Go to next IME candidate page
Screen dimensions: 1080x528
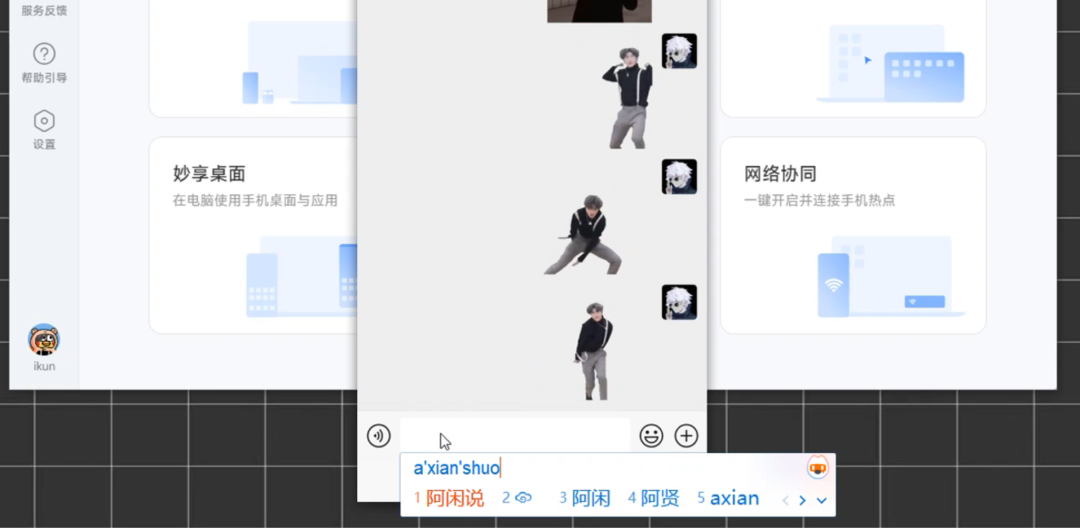802,500
